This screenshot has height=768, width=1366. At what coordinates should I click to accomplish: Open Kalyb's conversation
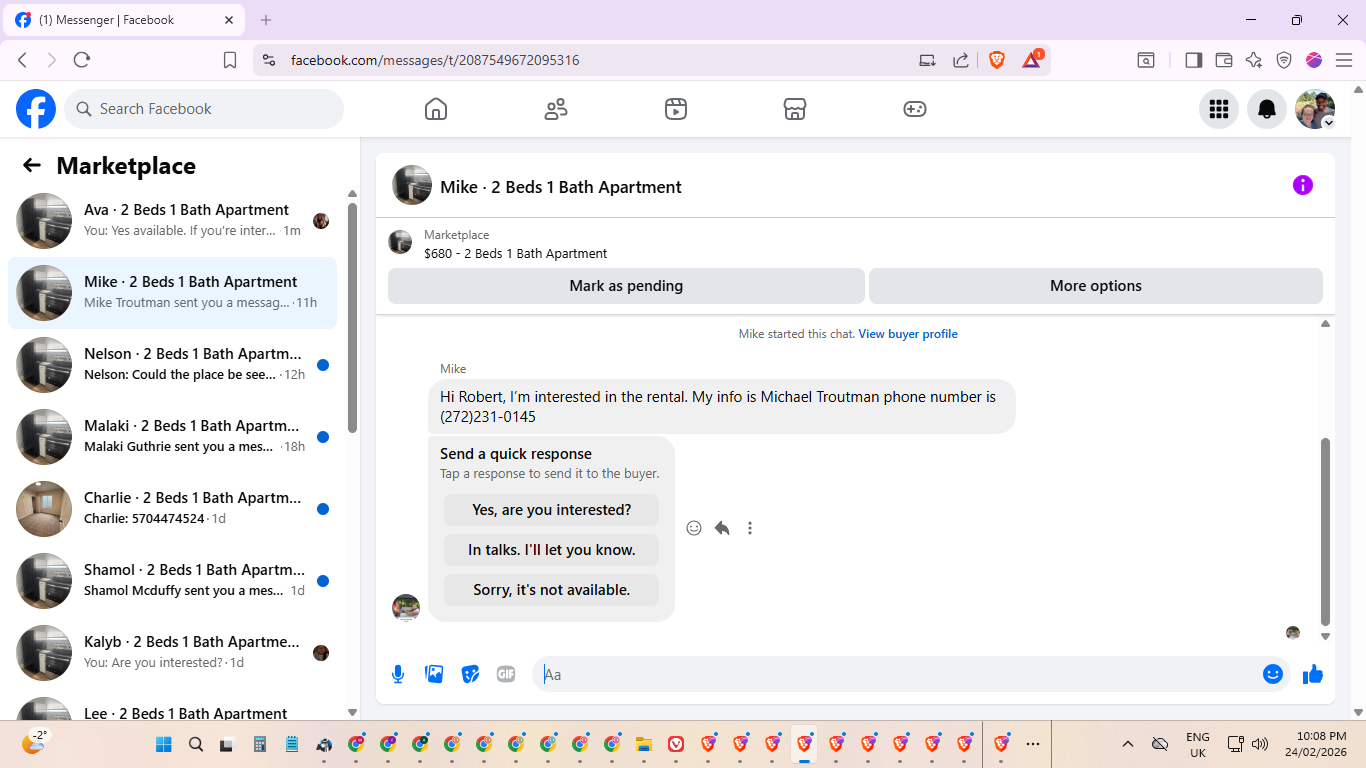172,653
